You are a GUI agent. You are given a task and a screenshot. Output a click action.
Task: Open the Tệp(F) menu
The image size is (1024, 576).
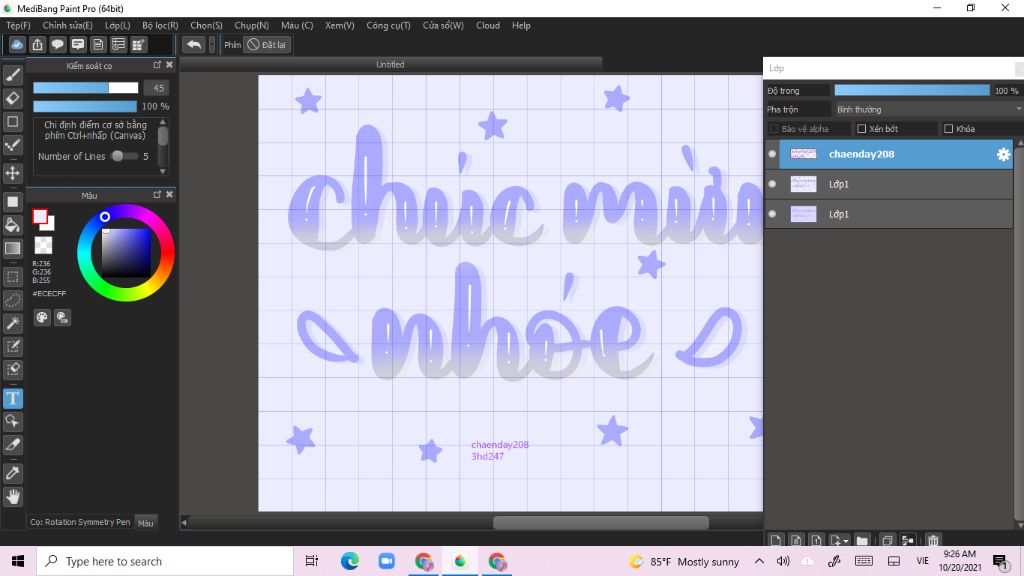click(x=18, y=25)
